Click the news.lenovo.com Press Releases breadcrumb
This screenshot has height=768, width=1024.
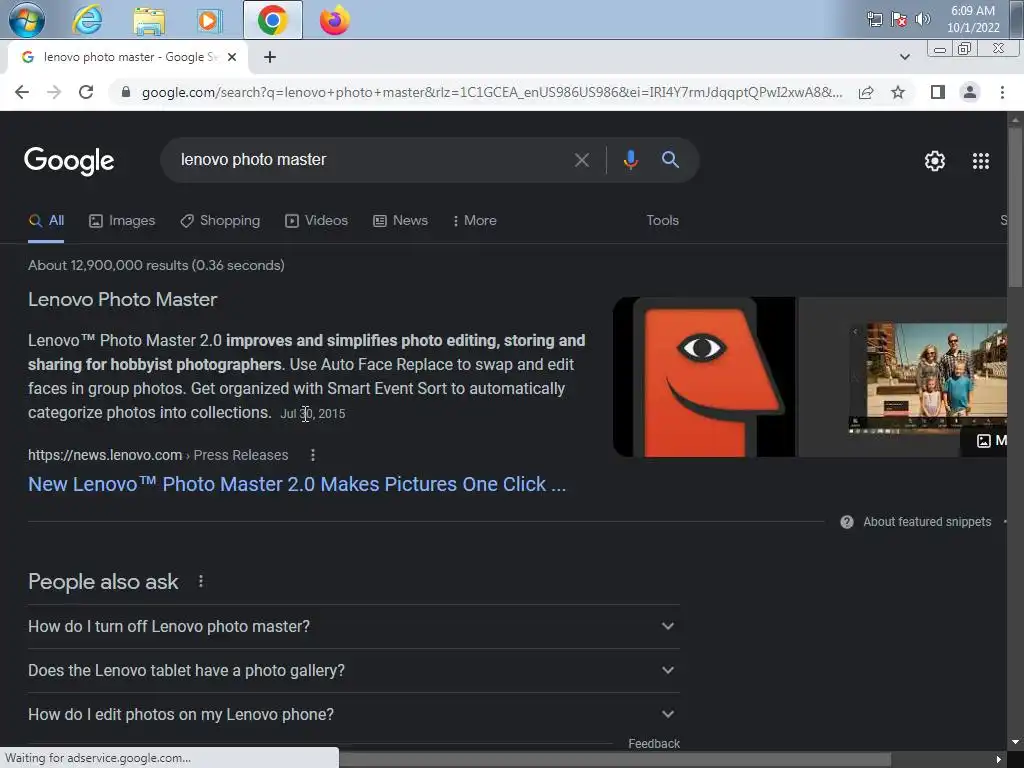click(158, 455)
